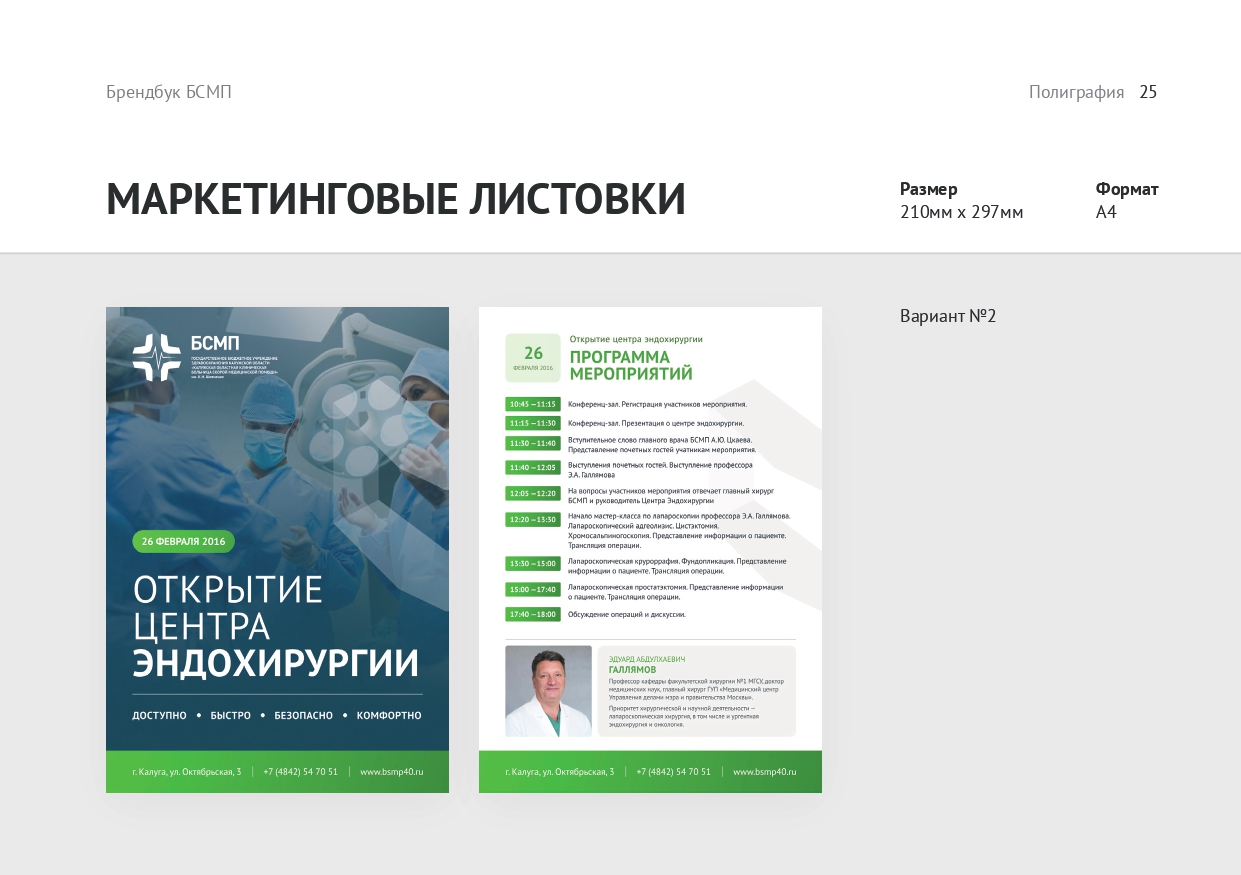Select the 17:40–18:00 time slot
Image resolution: width=1241 pixels, height=875 pixels.
click(532, 614)
